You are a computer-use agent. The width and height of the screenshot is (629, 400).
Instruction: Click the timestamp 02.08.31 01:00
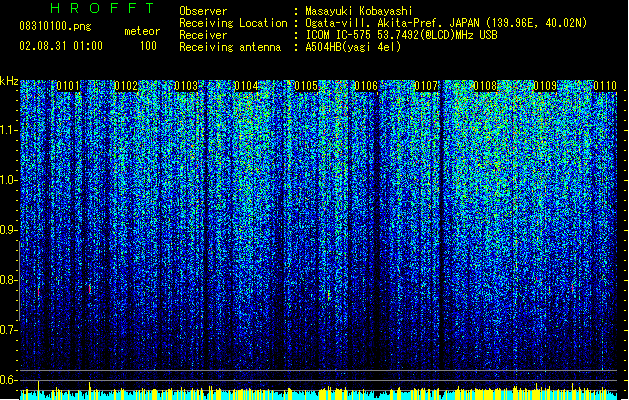61,46
